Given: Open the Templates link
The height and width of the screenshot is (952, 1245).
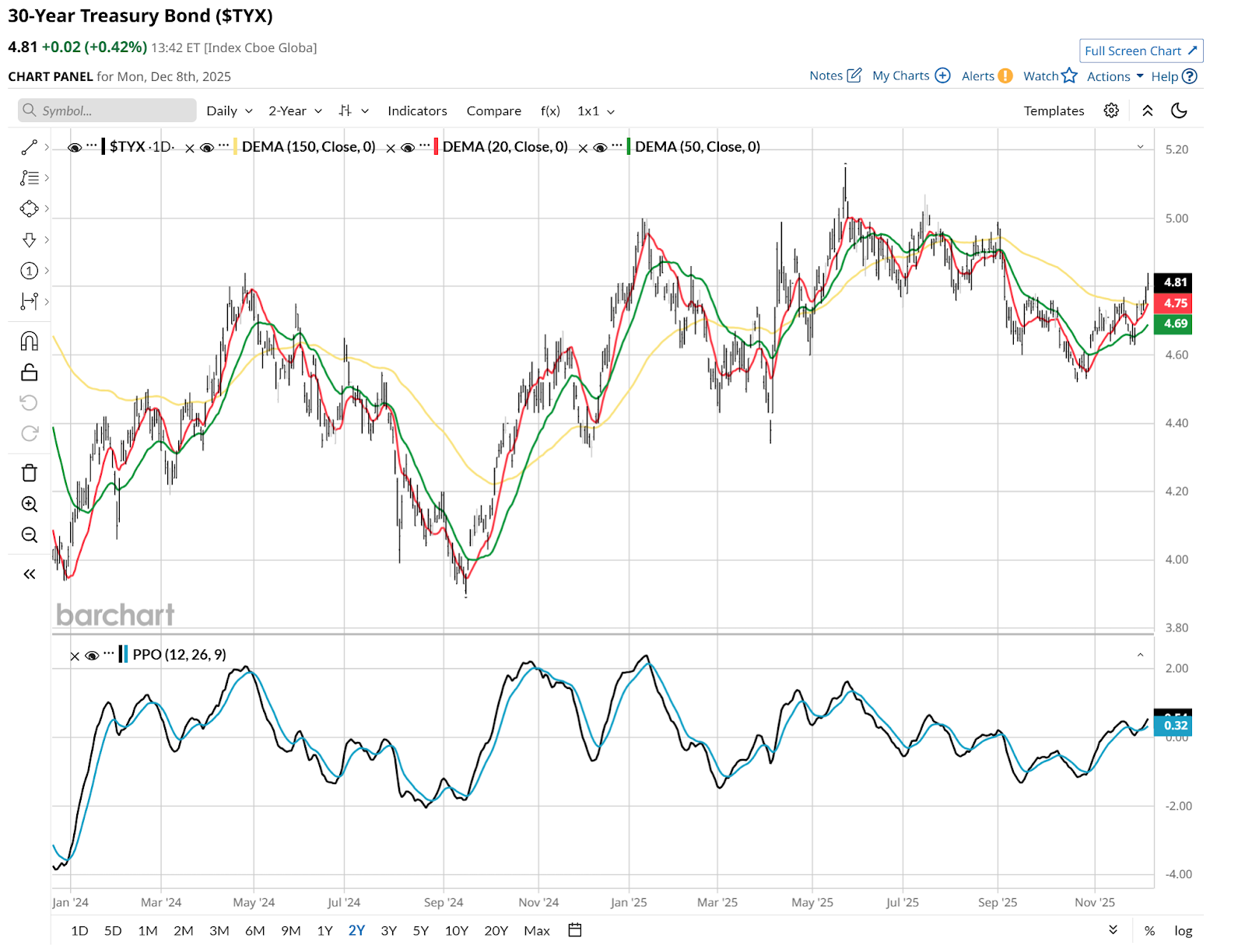Looking at the screenshot, I should 1054,111.
